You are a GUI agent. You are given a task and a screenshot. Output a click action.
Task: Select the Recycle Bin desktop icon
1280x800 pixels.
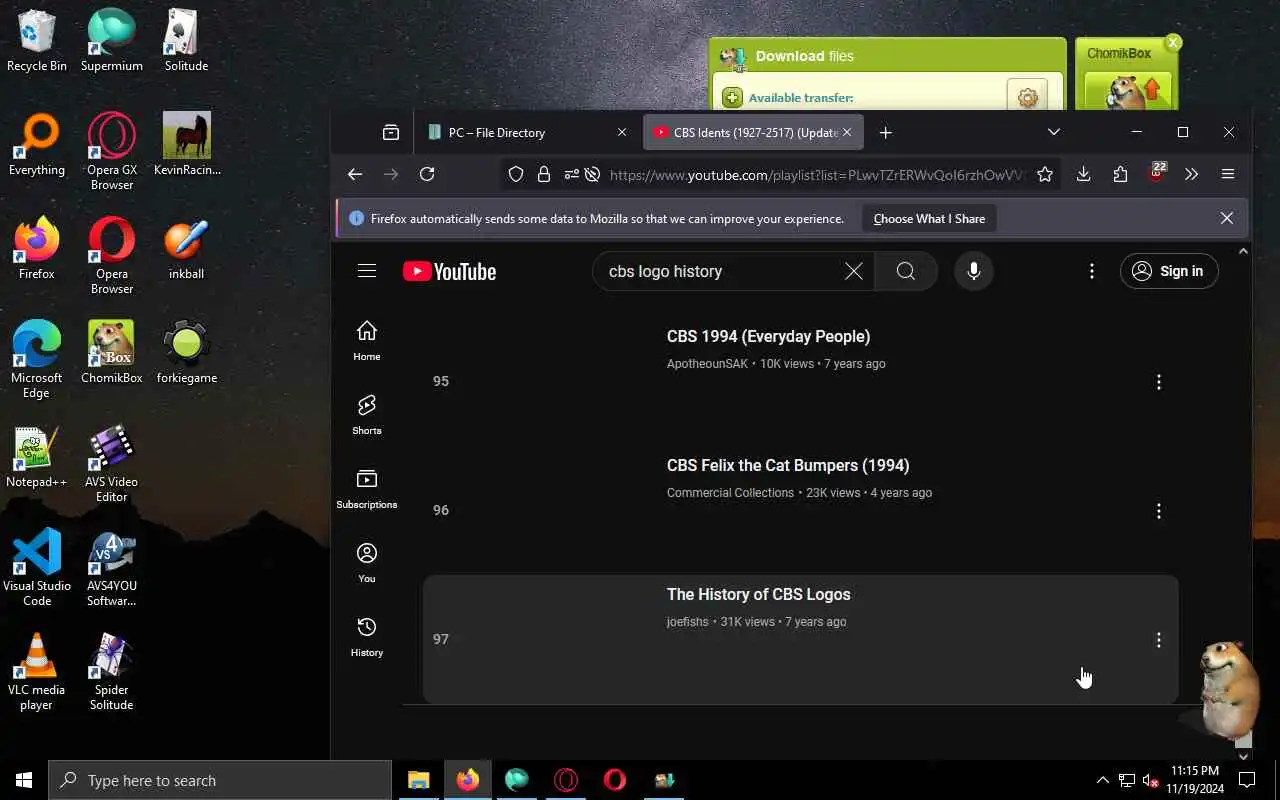point(37,41)
